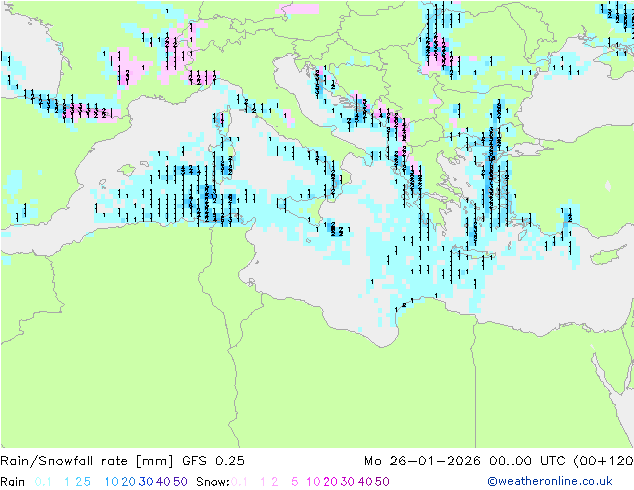Select the snow legend value 30
The height and width of the screenshot is (490, 634).
coord(348,482)
